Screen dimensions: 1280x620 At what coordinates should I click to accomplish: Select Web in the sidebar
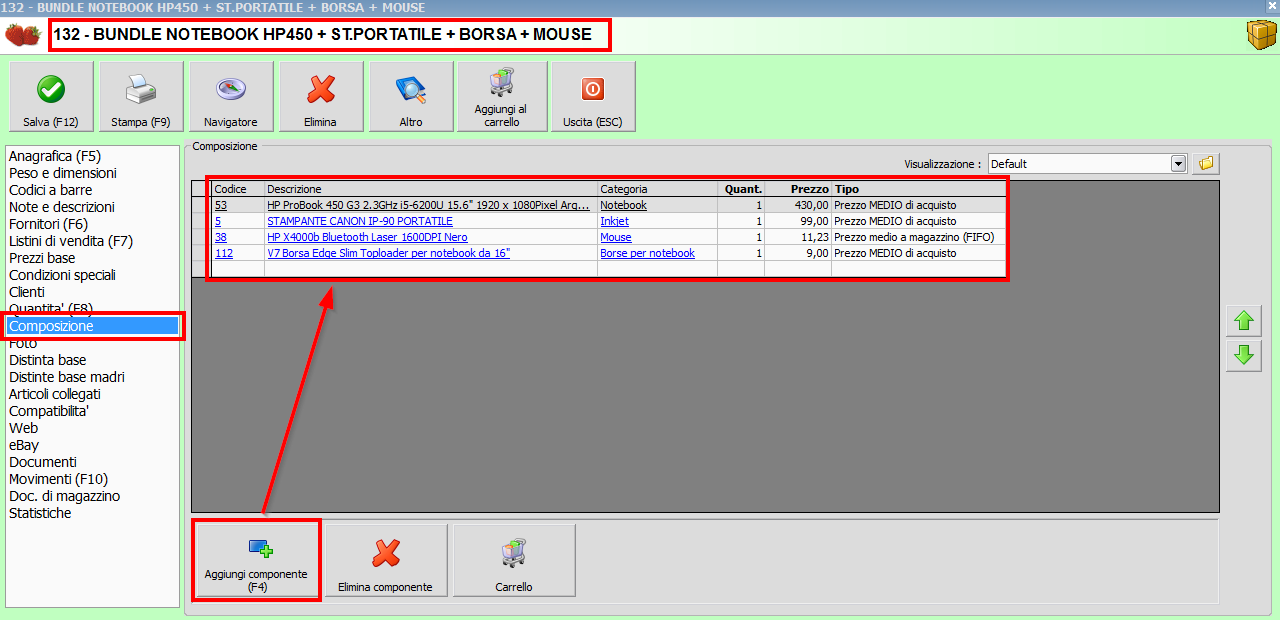(24, 428)
